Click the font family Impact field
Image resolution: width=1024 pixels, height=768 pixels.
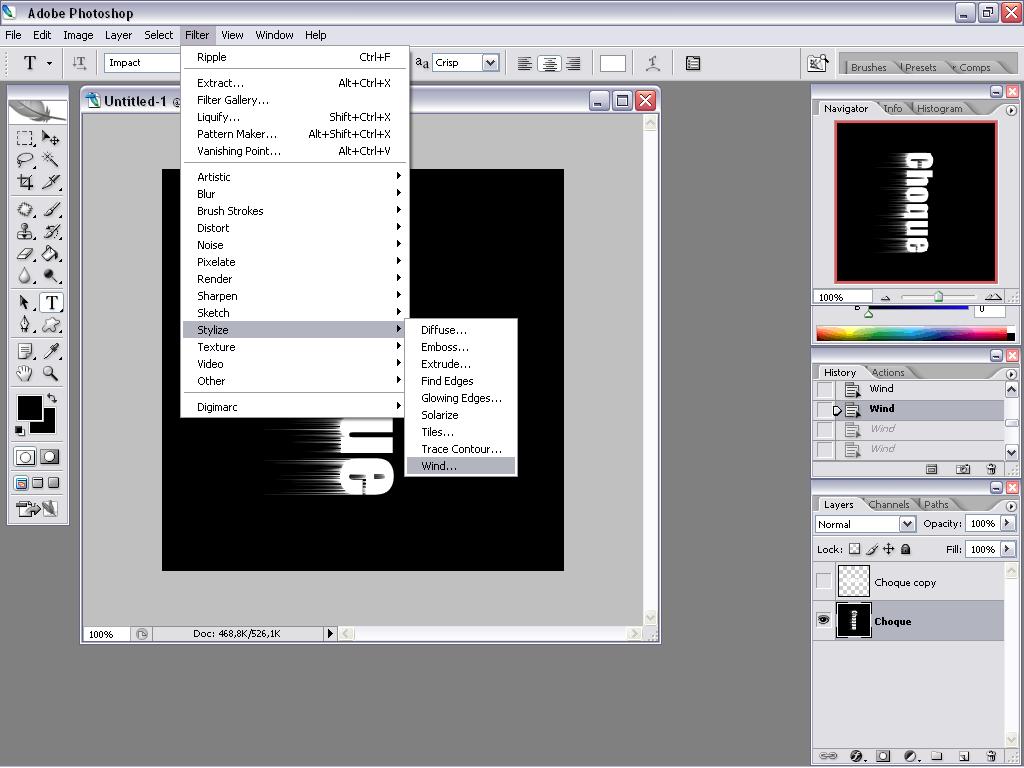pyautogui.click(x=142, y=63)
